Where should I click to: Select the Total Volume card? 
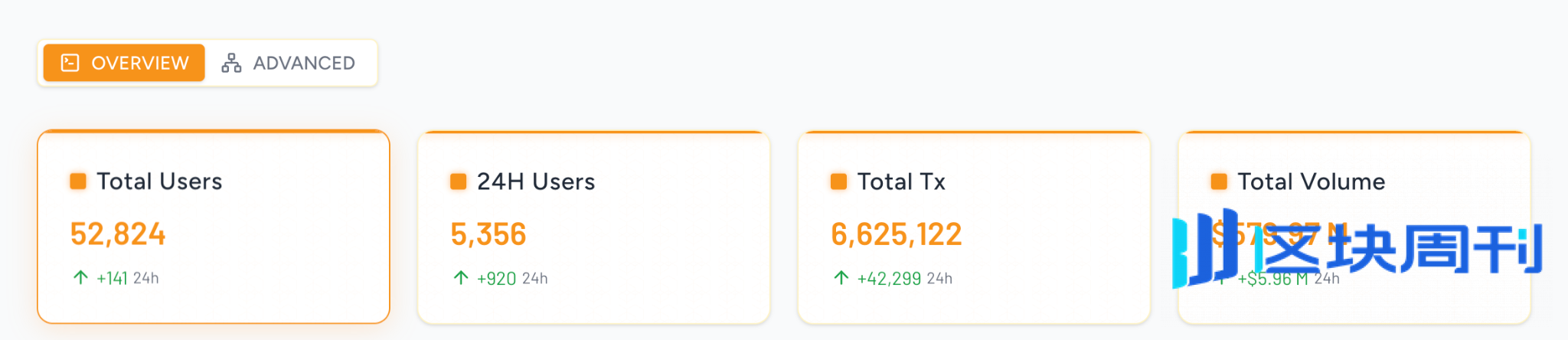point(1354,227)
